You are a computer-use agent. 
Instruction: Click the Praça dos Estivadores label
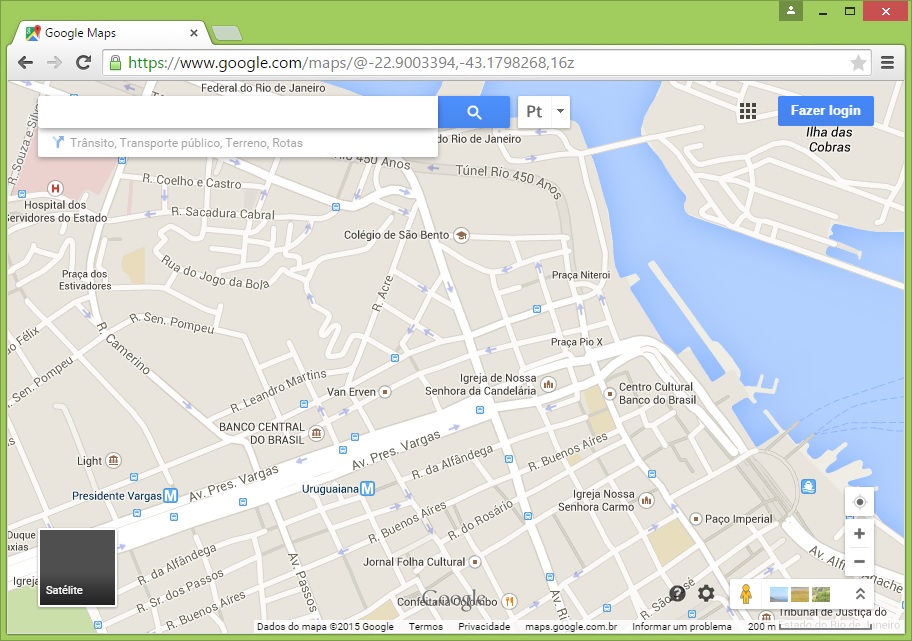pos(85,280)
